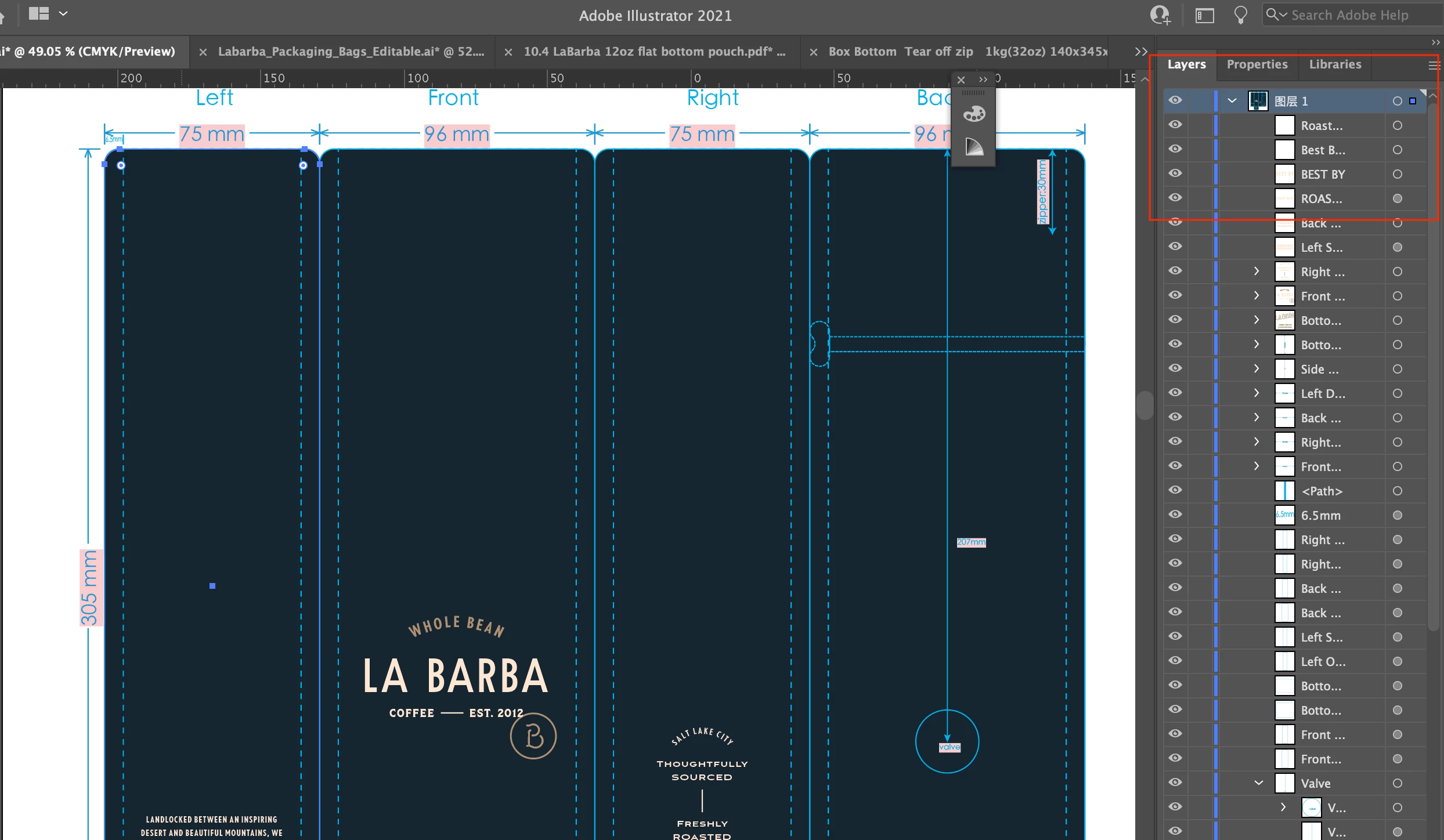Switch to the Properties tab
This screenshot has height=840, width=1444.
tap(1257, 64)
